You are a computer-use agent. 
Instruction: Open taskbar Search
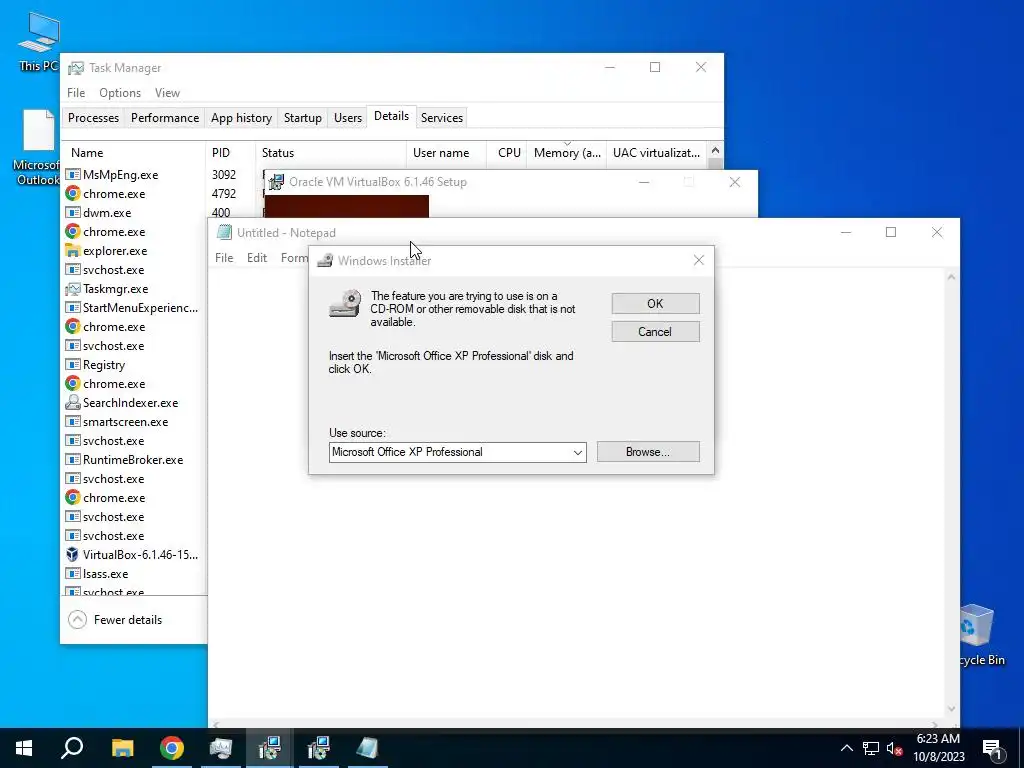click(x=72, y=748)
